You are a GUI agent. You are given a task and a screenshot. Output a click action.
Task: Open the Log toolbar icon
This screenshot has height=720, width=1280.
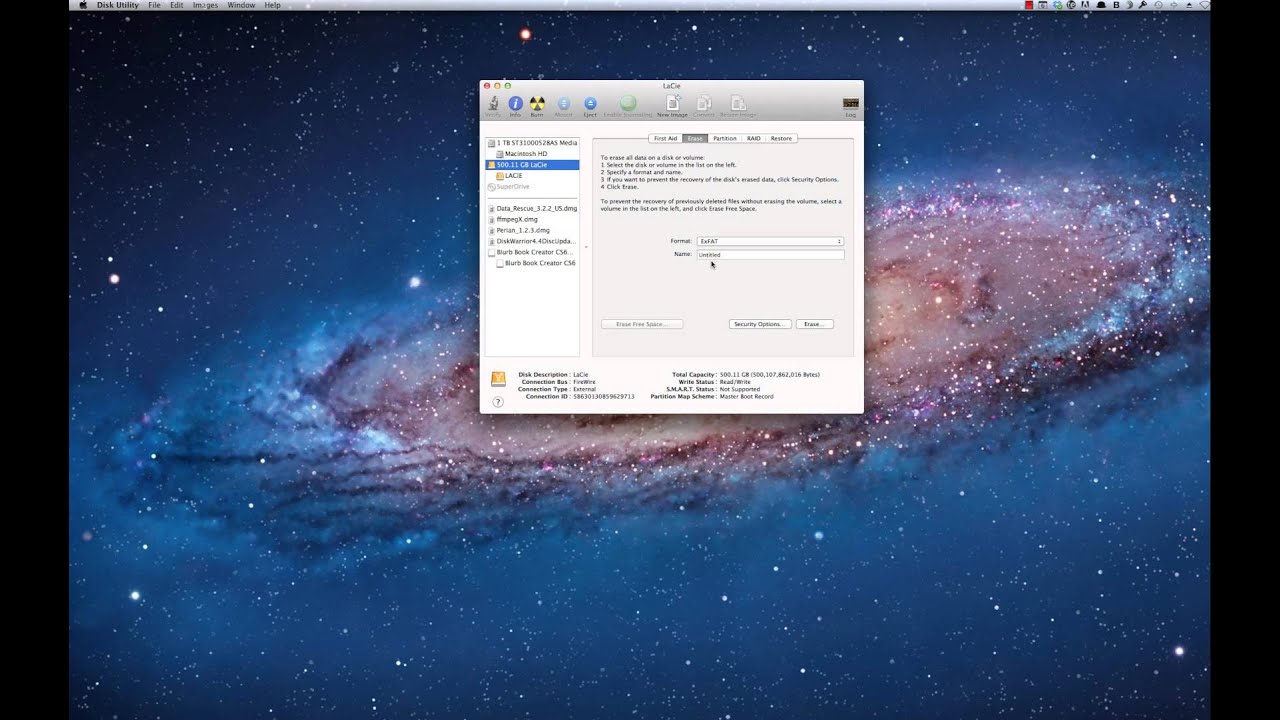click(851, 103)
